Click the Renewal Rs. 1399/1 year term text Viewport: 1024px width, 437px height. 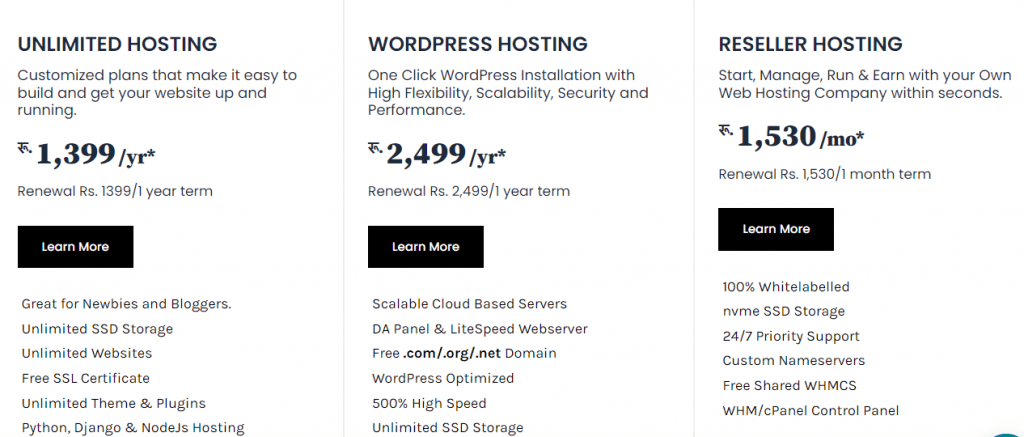pyautogui.click(x=115, y=191)
